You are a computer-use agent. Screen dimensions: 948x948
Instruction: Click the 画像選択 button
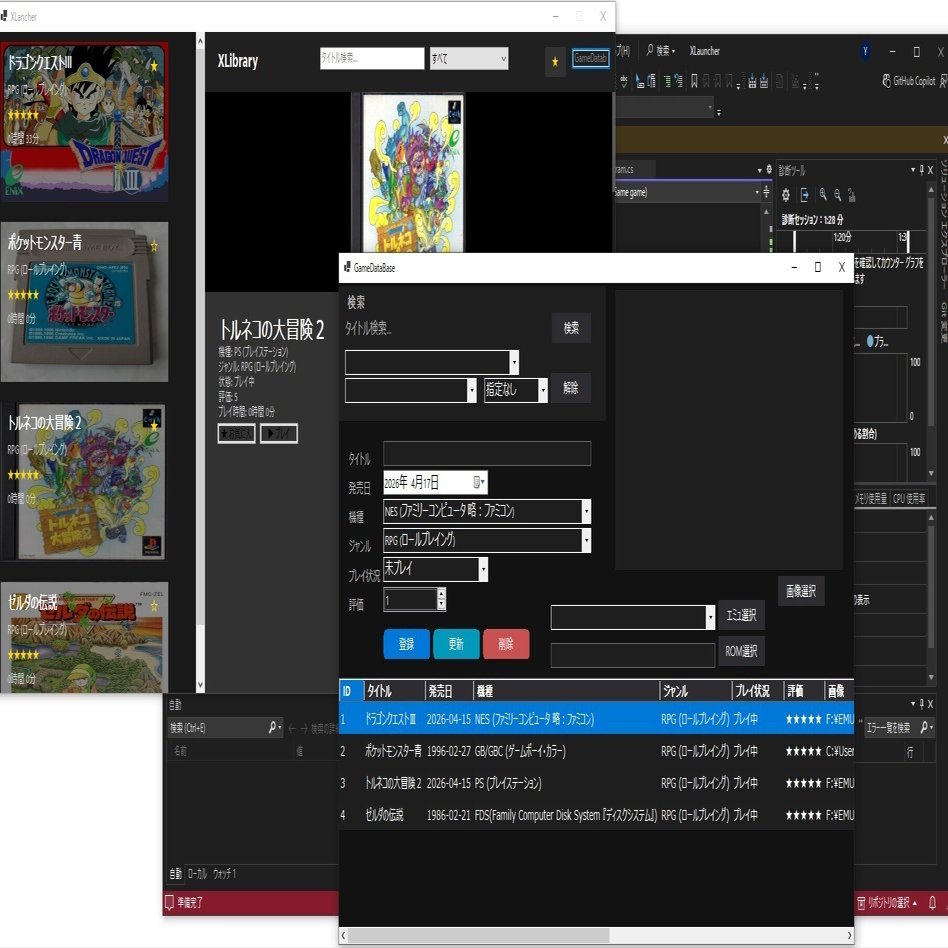[800, 591]
